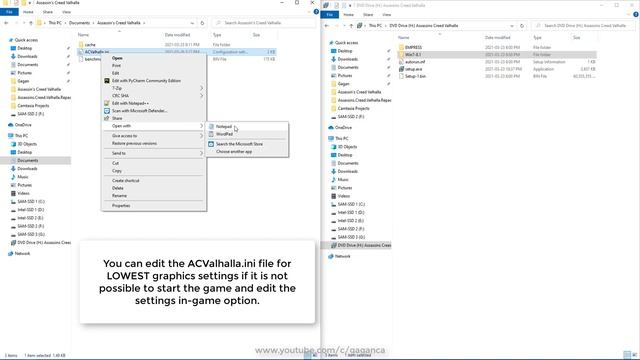The height and width of the screenshot is (360, 640).
Task: Open the Share tab in DVD Drive window
Action: click(x=368, y=15)
